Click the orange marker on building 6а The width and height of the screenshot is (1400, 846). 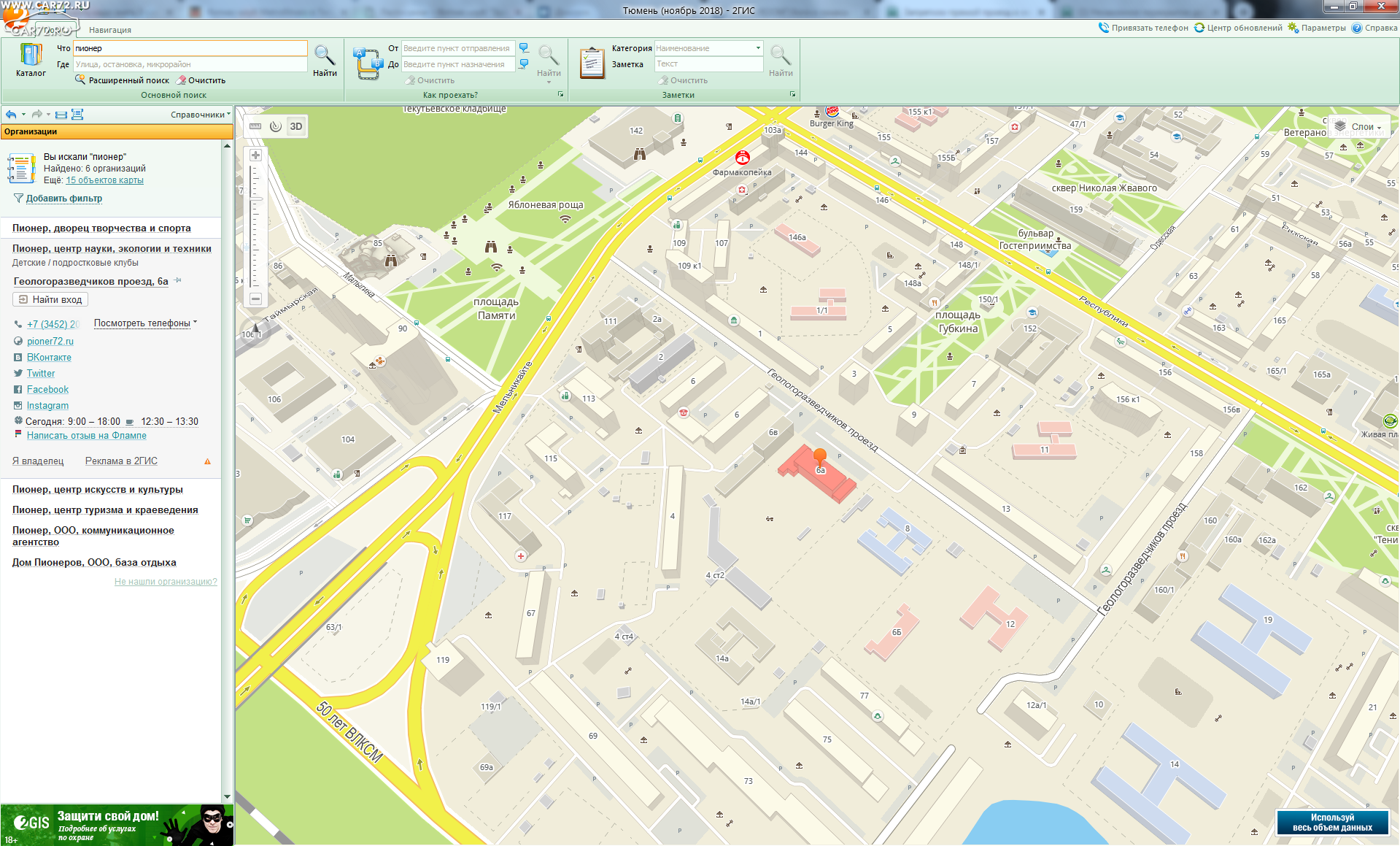(820, 457)
